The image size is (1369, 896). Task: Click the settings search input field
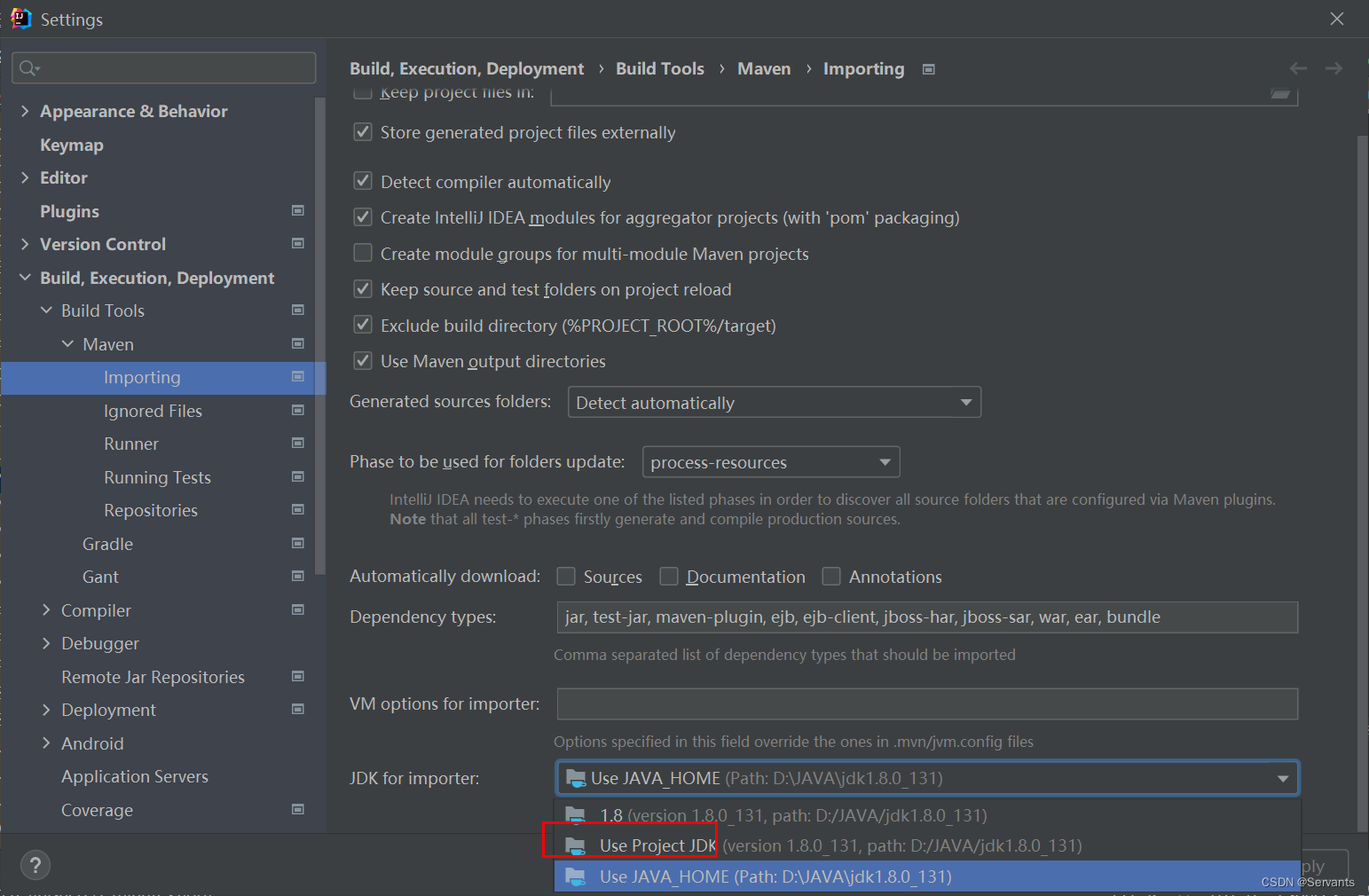point(164,68)
